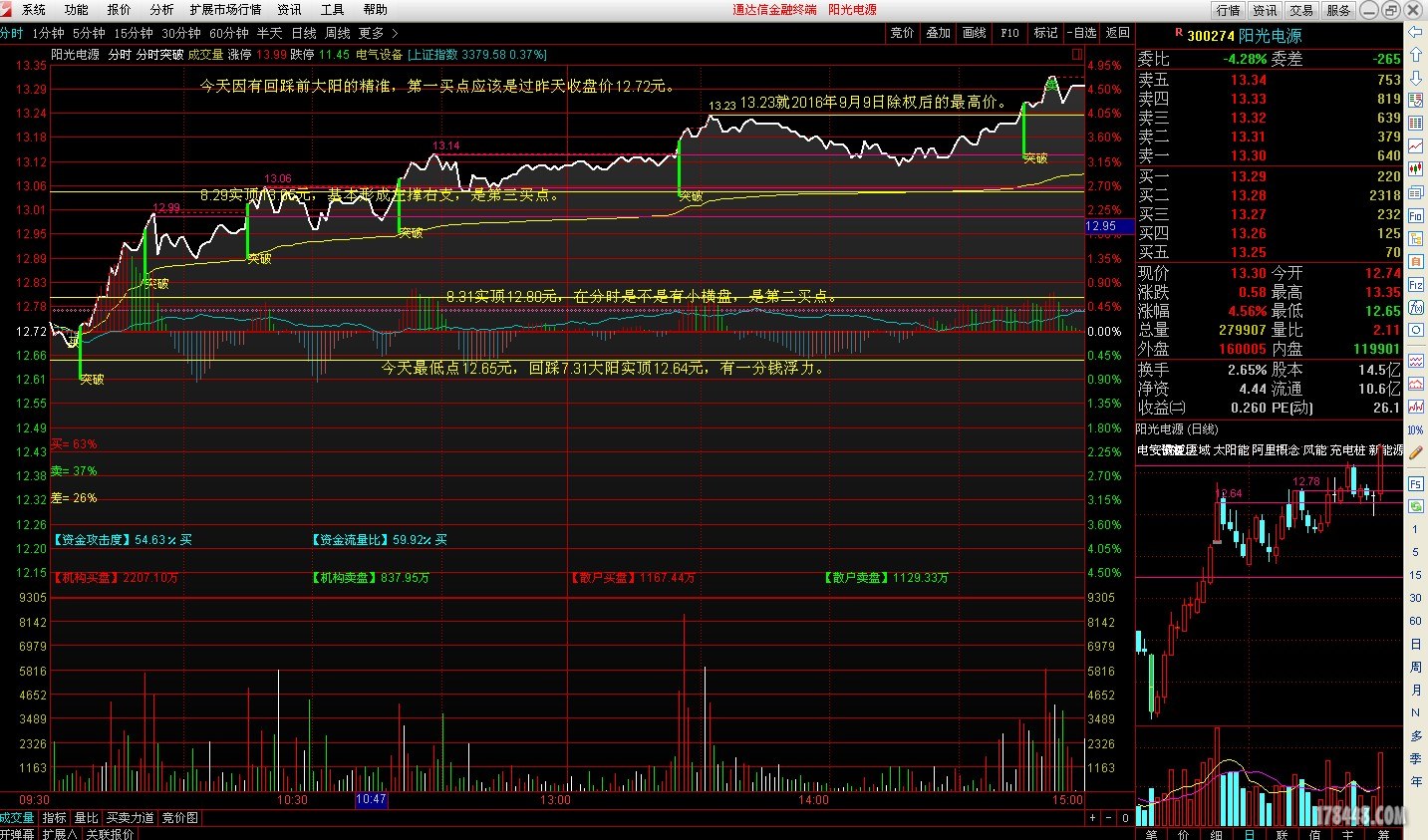Image resolution: width=1428 pixels, height=840 pixels.
Task: Click 服务 button at top right
Action: (1338, 10)
